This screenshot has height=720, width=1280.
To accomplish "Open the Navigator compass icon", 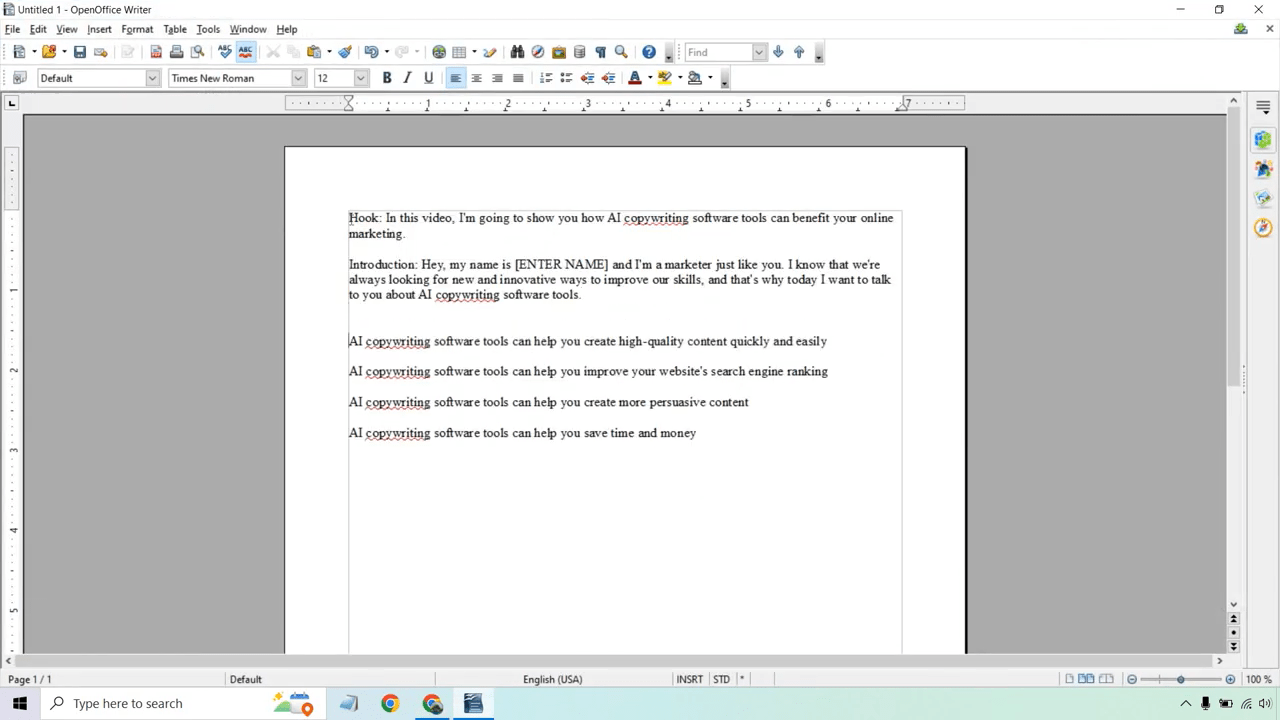I will (x=538, y=52).
